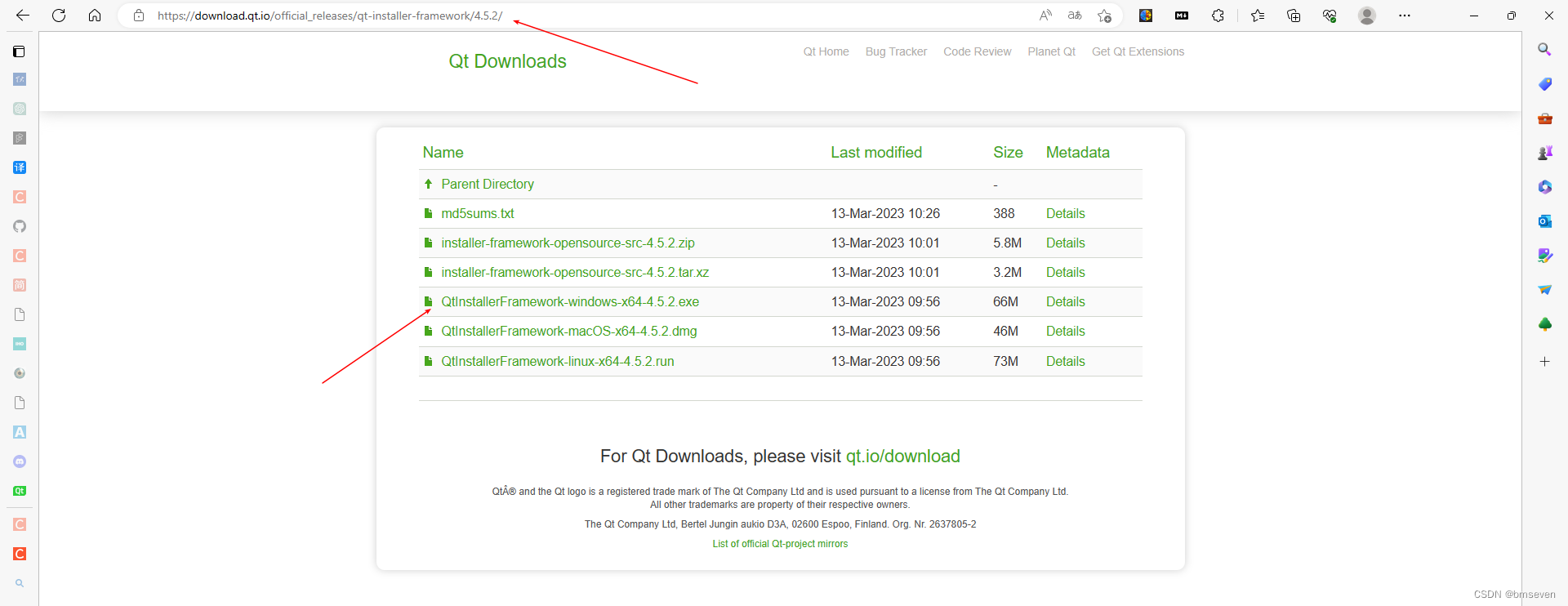Switch to the Discord-like tab

click(x=20, y=461)
